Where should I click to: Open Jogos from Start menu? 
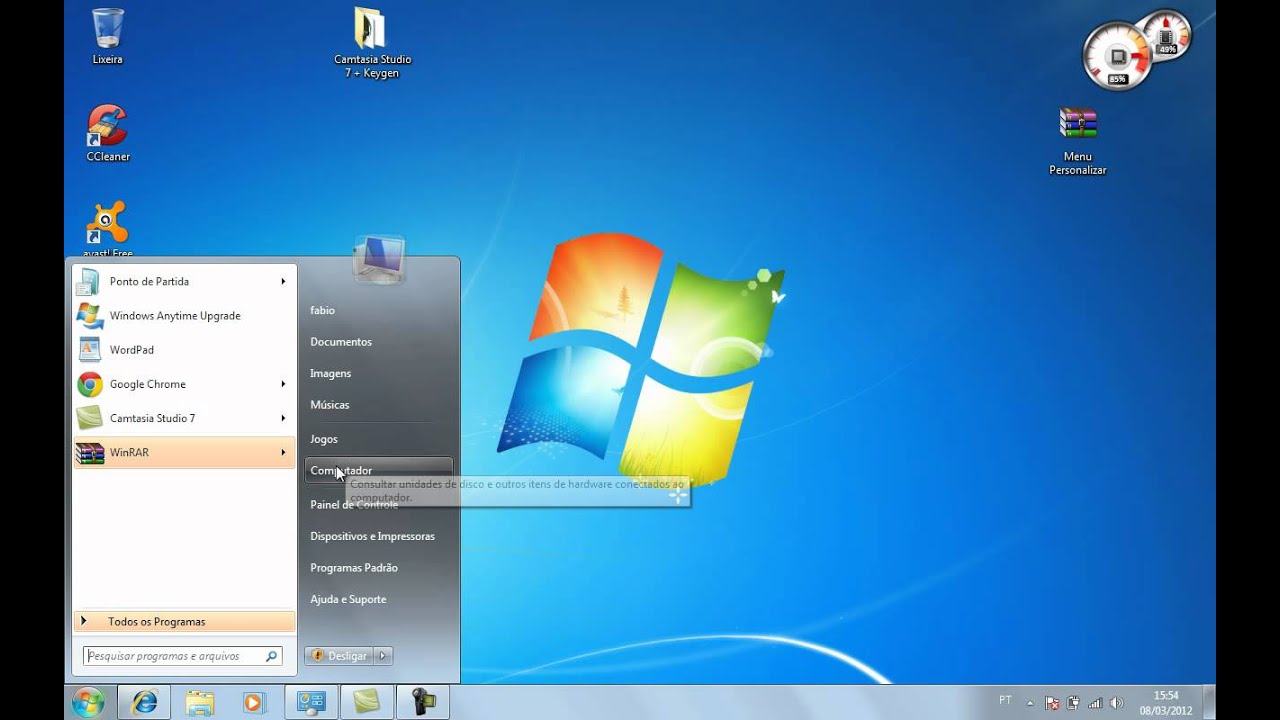coord(324,439)
